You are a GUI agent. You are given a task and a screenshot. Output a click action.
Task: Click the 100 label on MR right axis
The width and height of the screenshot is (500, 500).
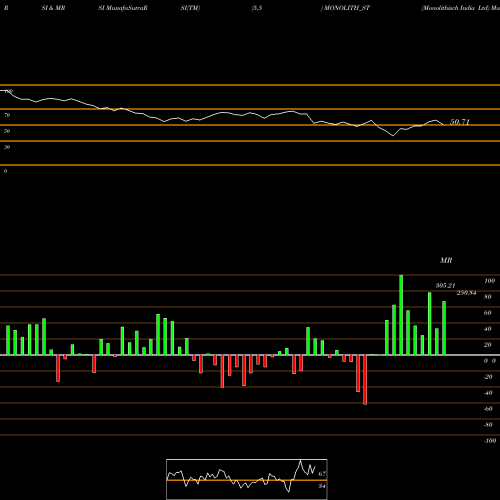489,281
